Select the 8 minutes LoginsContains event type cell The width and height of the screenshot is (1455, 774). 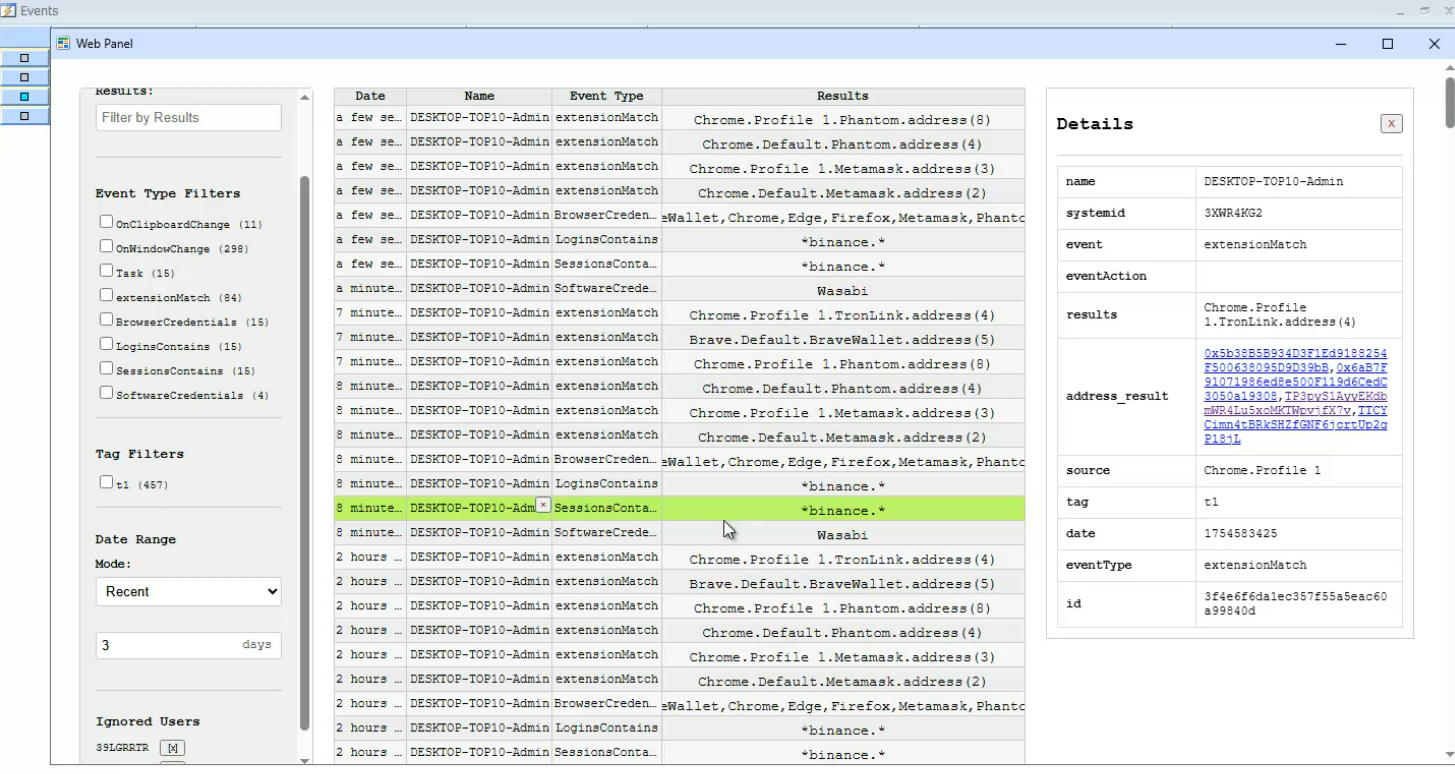(607, 486)
